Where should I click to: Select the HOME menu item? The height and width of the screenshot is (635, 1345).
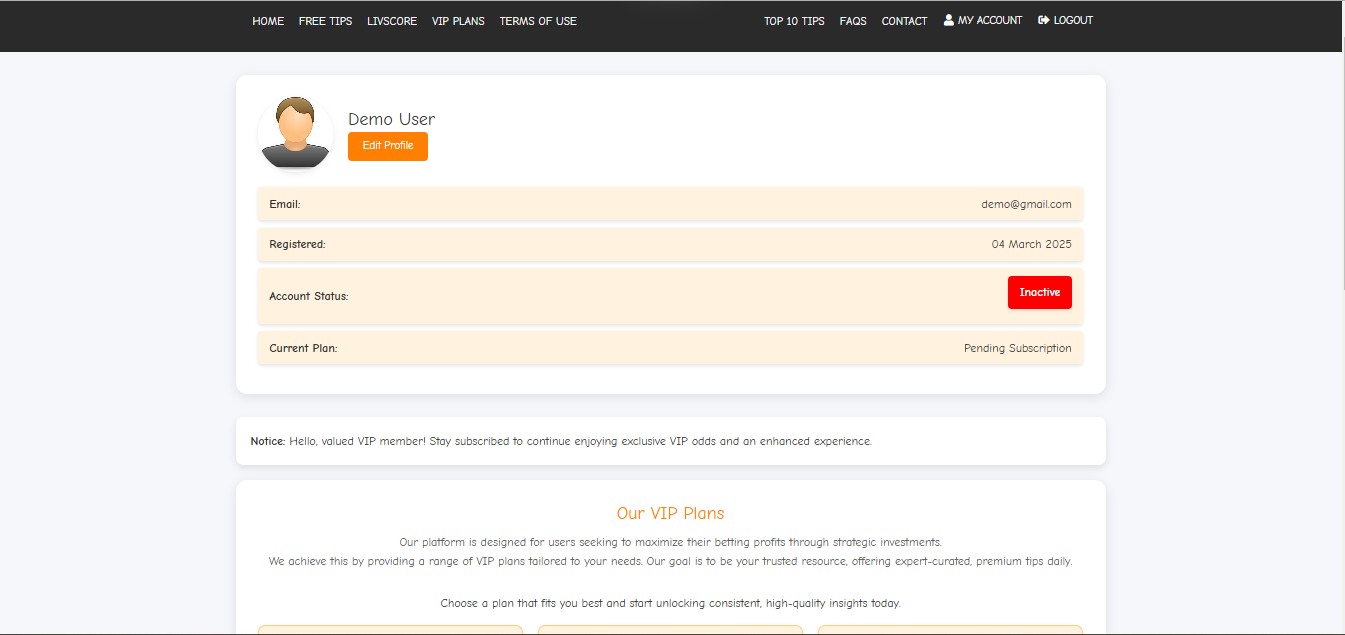pos(267,21)
